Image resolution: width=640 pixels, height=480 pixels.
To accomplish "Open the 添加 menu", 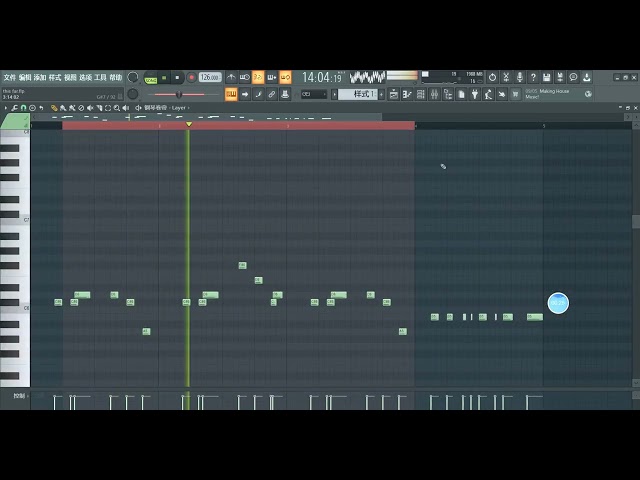I will (x=40, y=77).
